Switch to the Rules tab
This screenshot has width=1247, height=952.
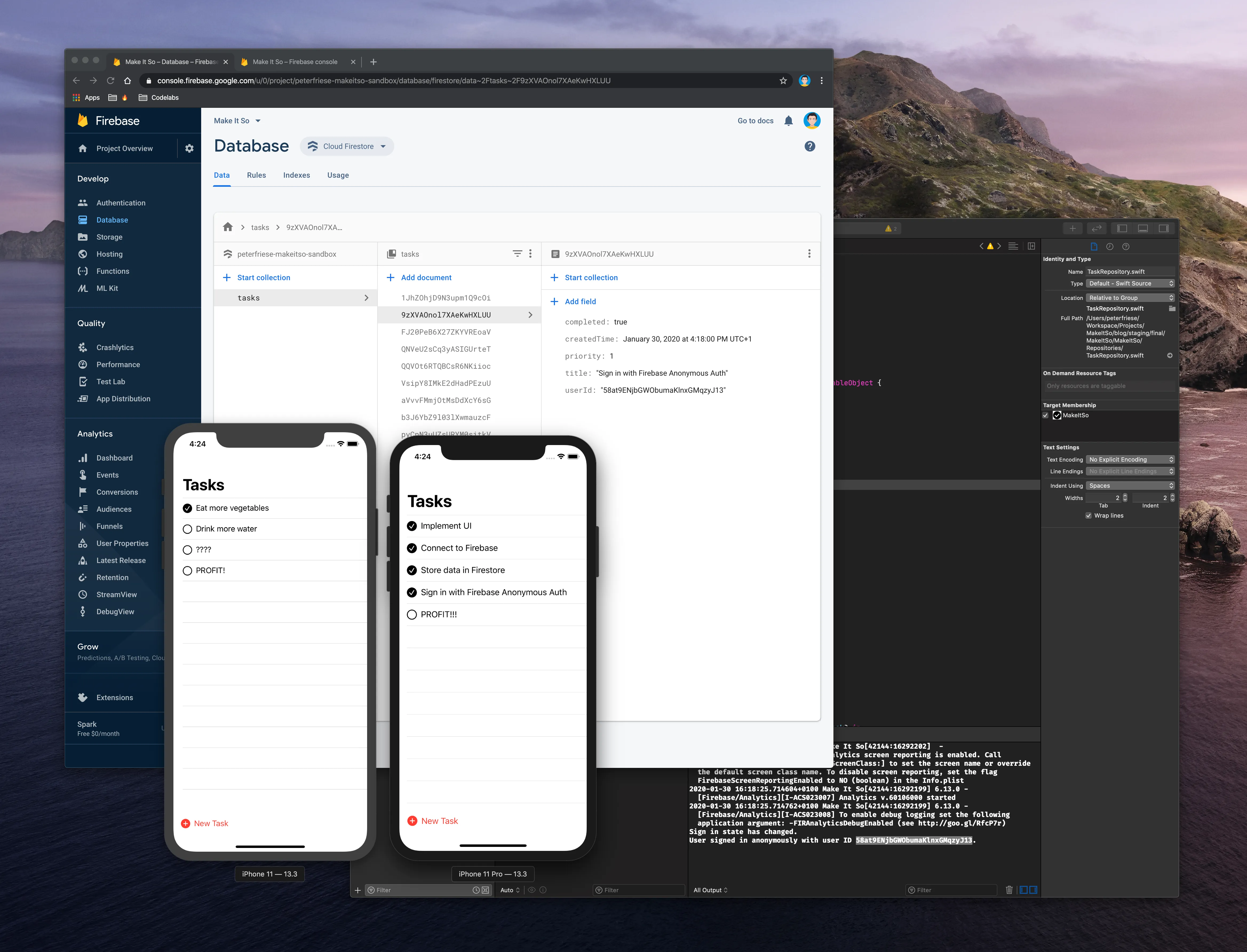coord(256,175)
